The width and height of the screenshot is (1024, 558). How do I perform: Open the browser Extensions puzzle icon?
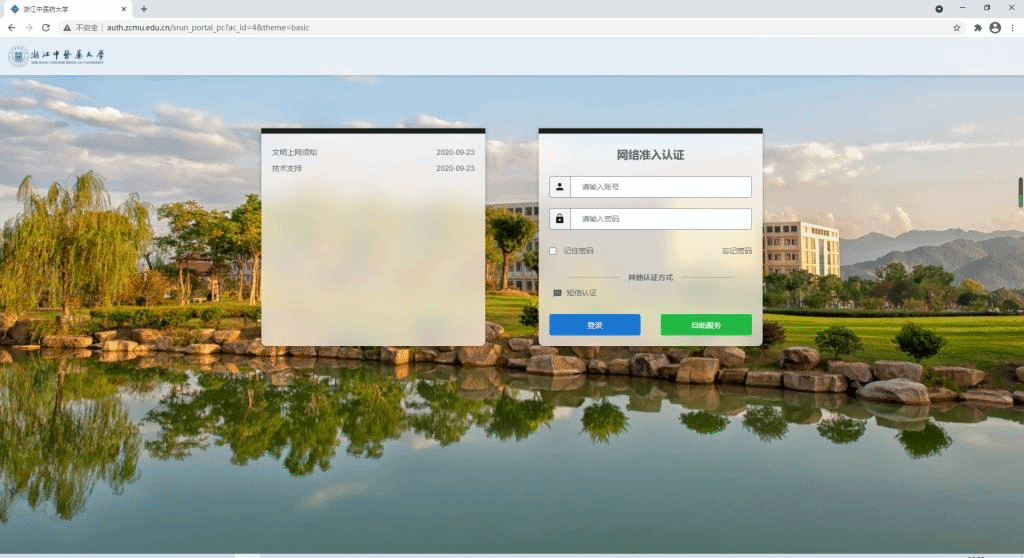point(977,28)
